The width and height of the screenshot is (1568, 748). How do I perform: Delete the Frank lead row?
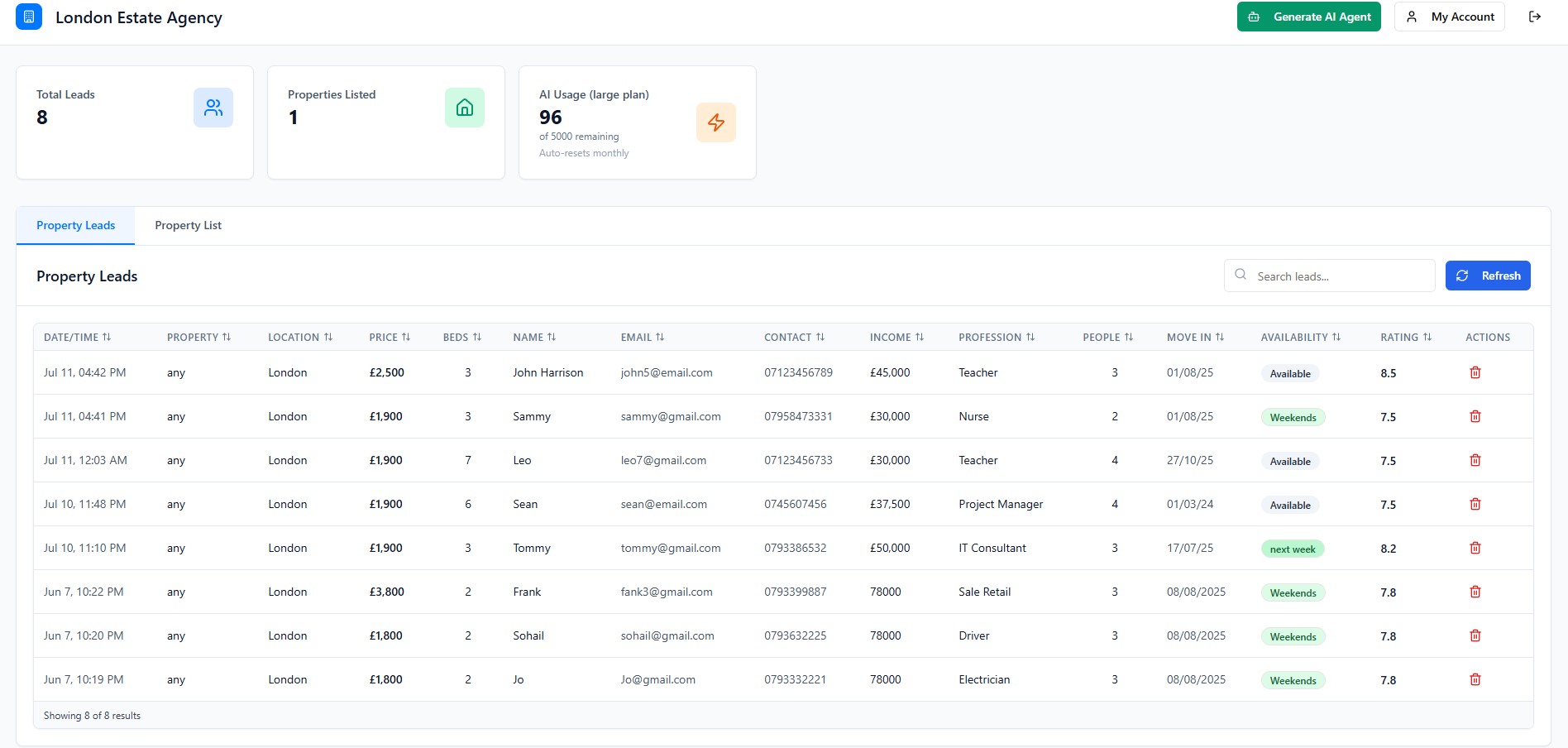pyautogui.click(x=1475, y=592)
